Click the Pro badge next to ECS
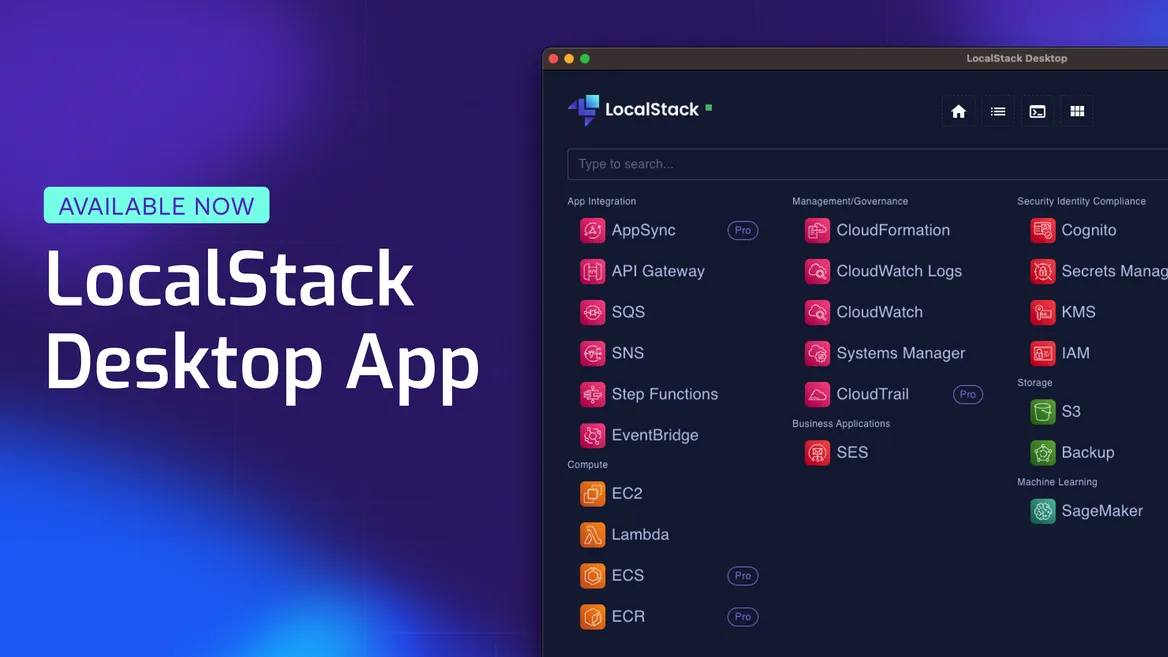This screenshot has height=657, width=1168. (742, 576)
